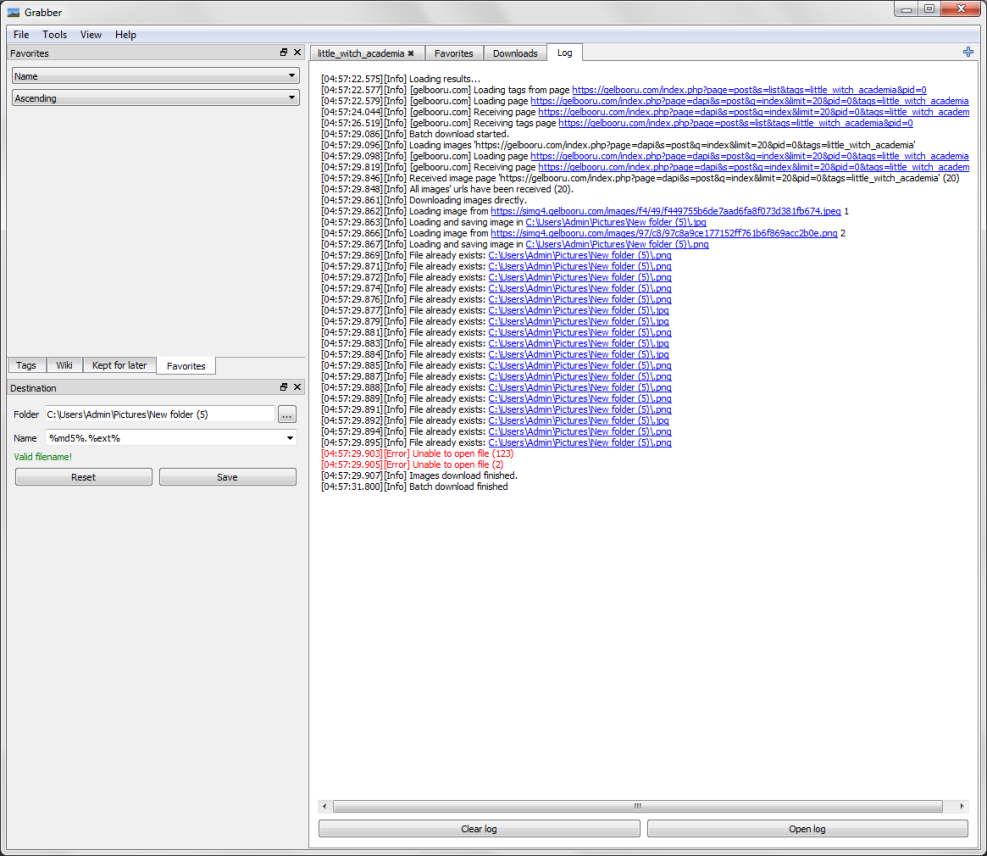Add a new tab with plus icon
This screenshot has width=987, height=856.
click(967, 52)
